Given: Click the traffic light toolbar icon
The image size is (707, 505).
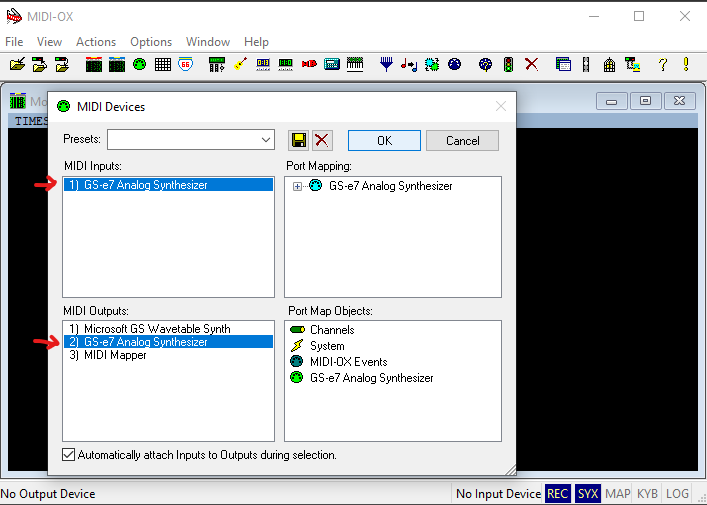Looking at the screenshot, I should tap(509, 64).
